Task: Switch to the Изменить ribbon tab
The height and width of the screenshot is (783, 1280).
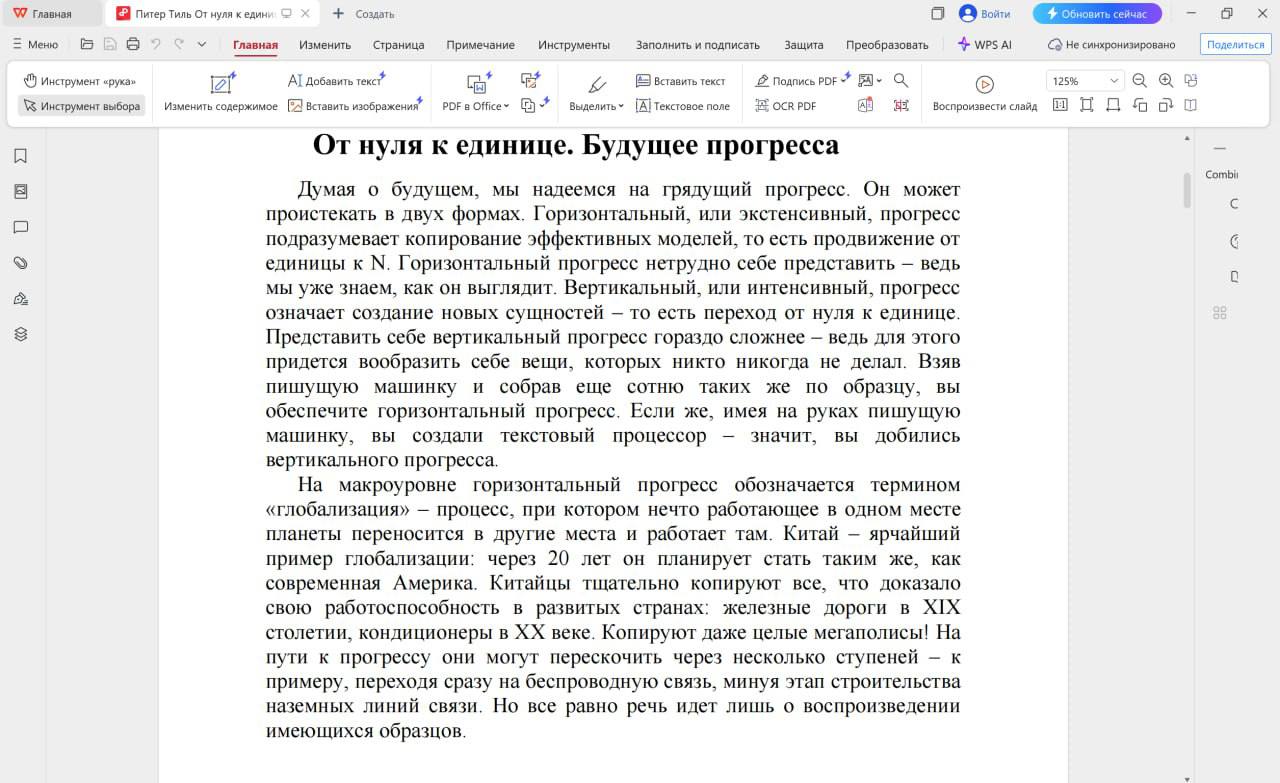Action: 325,44
